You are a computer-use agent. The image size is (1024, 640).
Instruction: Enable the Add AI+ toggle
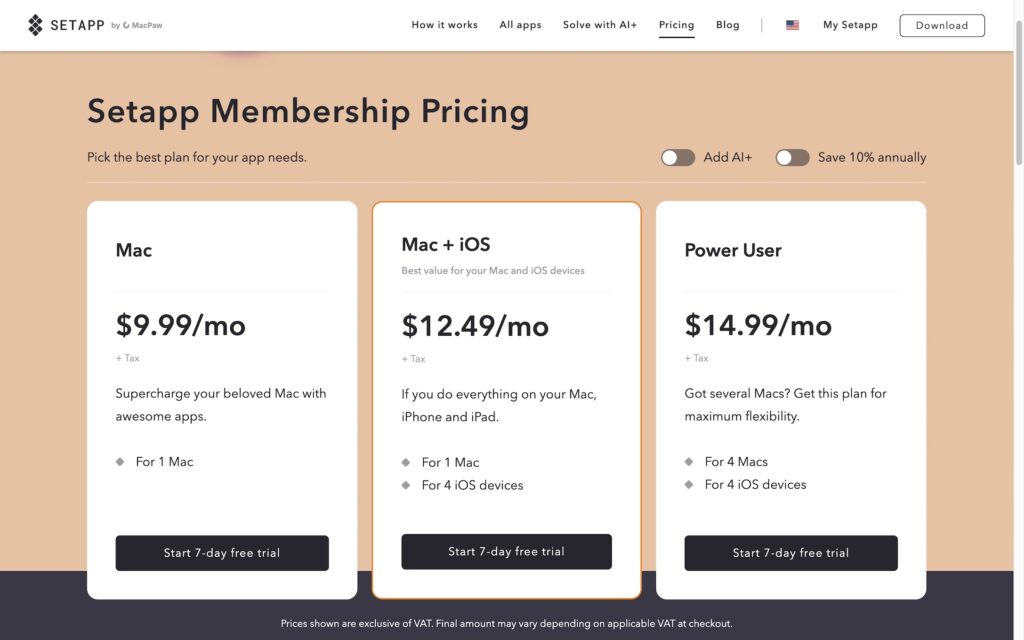click(x=678, y=157)
